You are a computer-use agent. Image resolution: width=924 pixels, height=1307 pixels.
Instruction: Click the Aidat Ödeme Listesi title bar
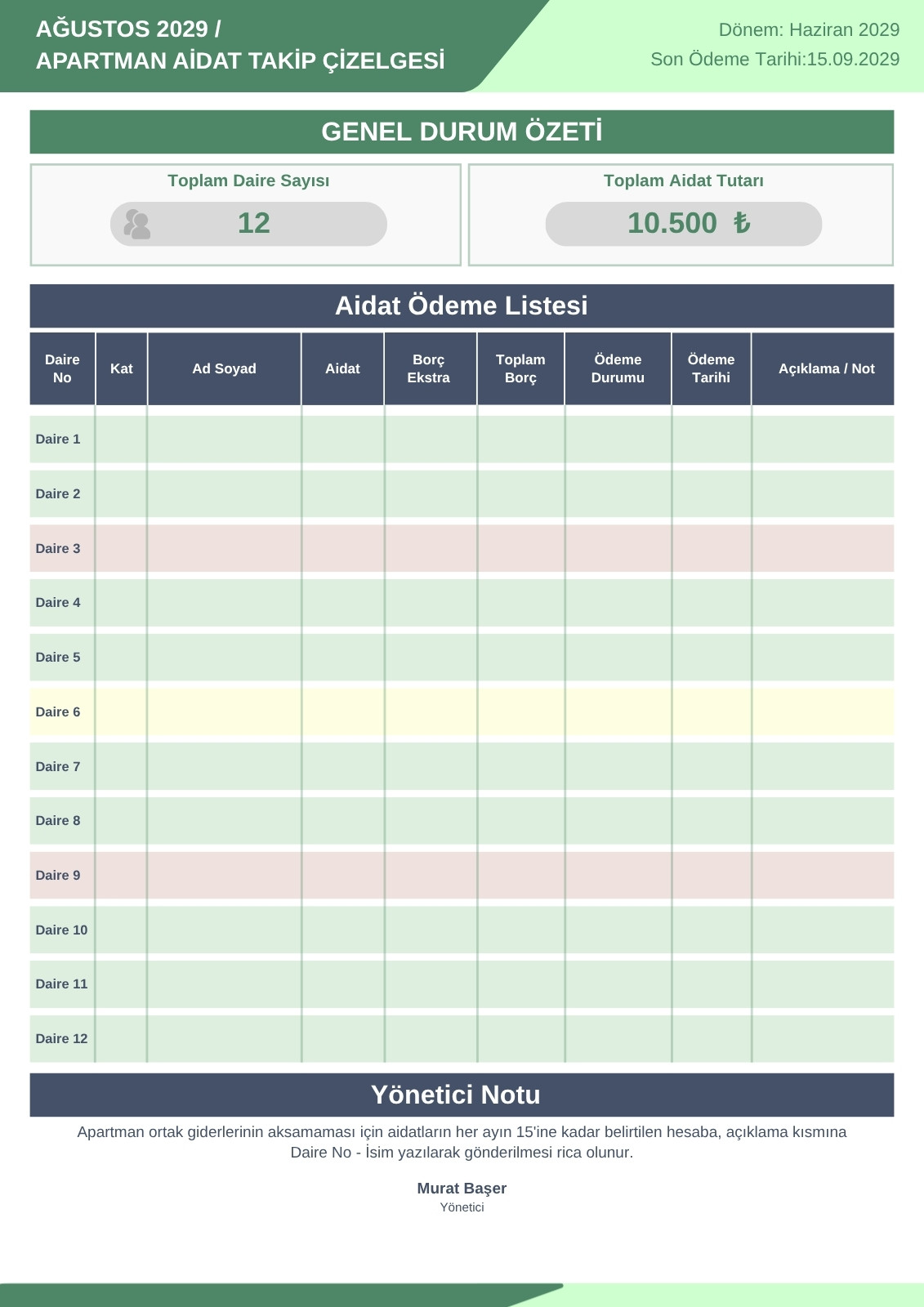462,306
